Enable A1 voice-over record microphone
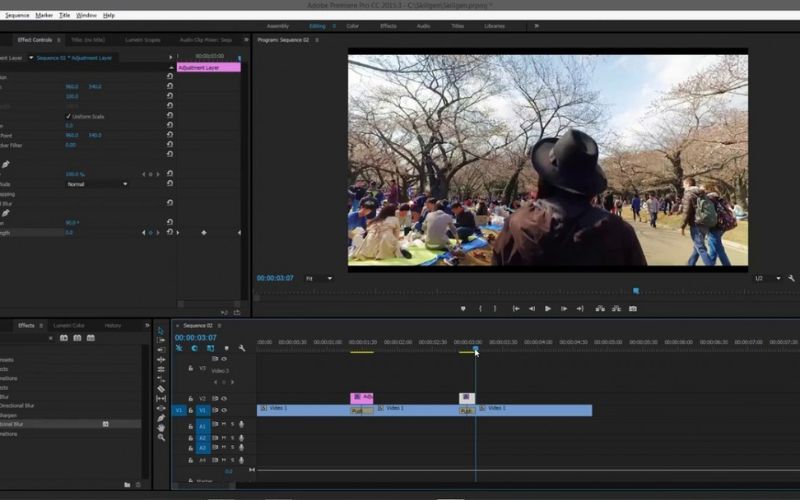 point(241,424)
